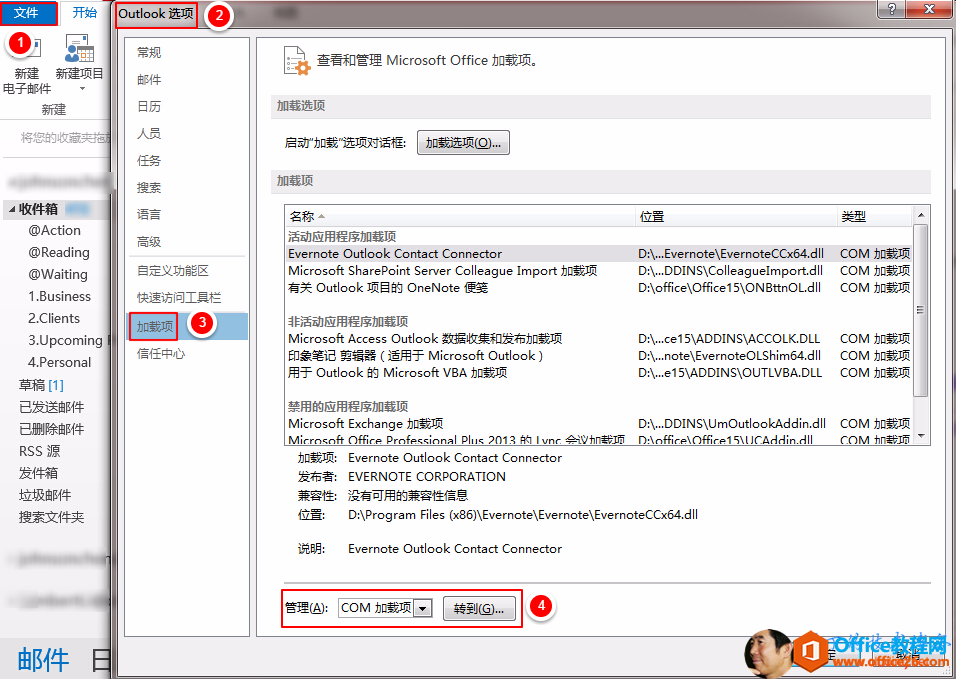
Task: Switch to 邮件 view in navigation bar
Action: click(43, 660)
